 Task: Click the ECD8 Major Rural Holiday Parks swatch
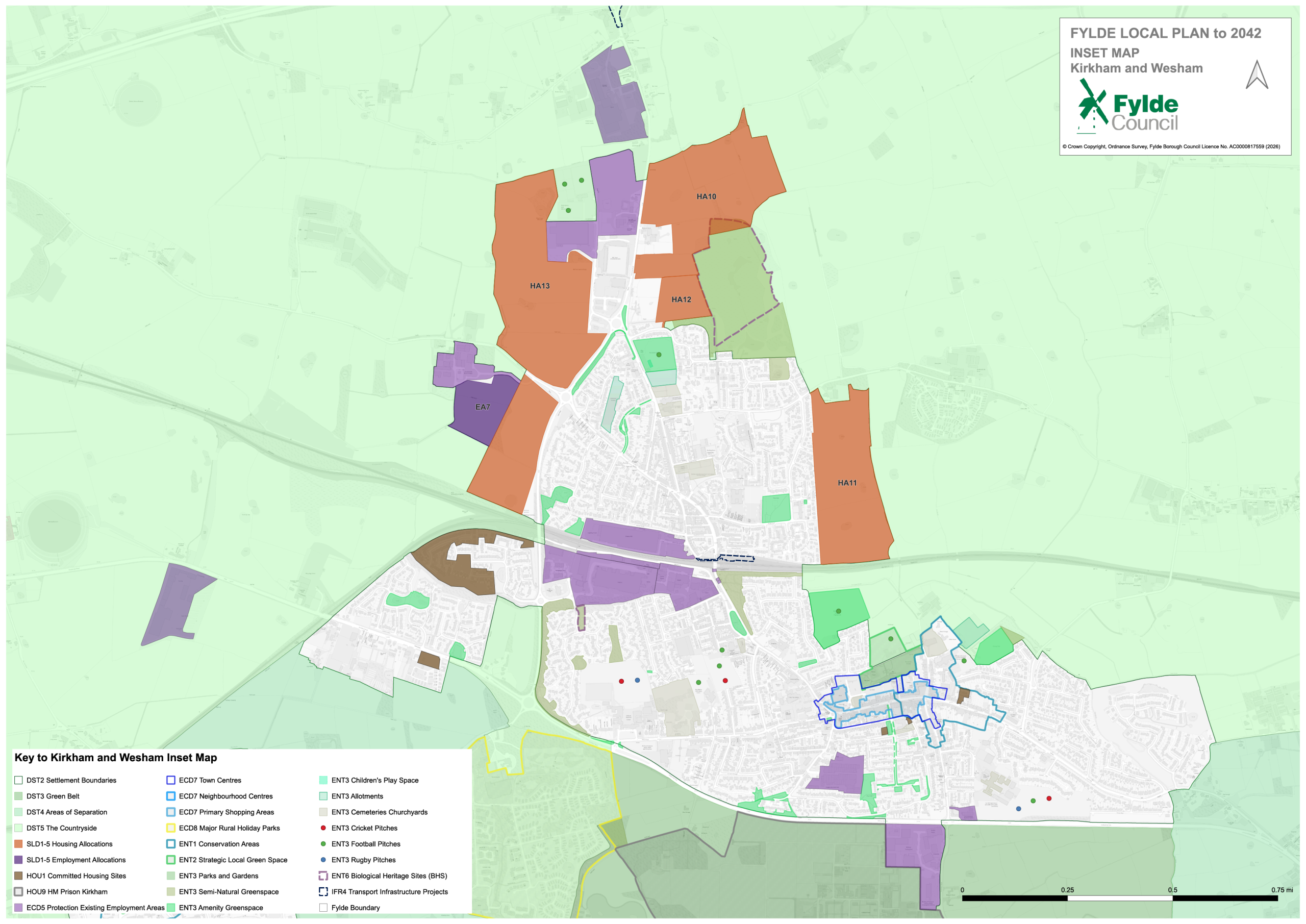click(x=170, y=828)
